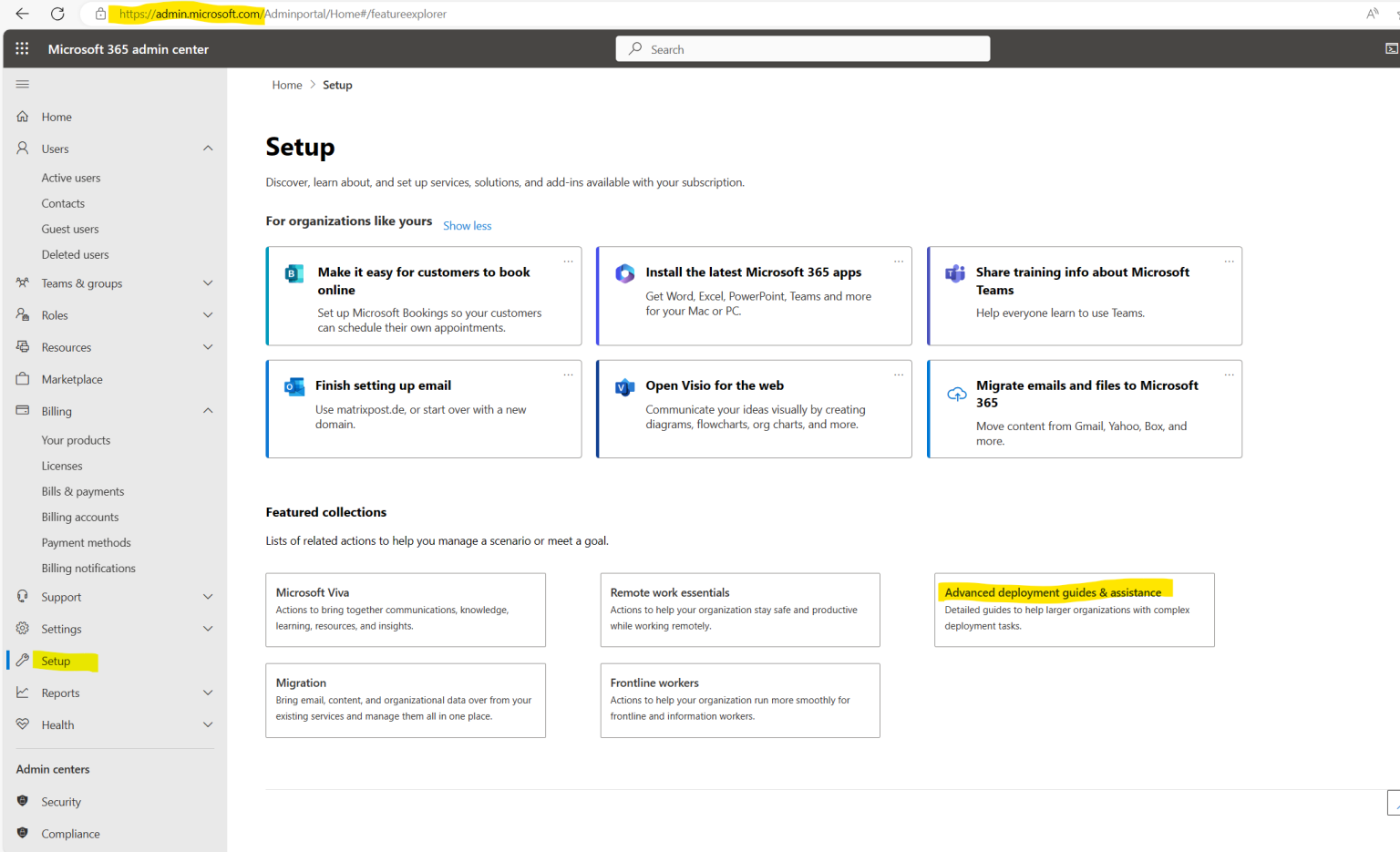Open the Migration collection card
This screenshot has height=852, width=1400.
click(x=406, y=700)
